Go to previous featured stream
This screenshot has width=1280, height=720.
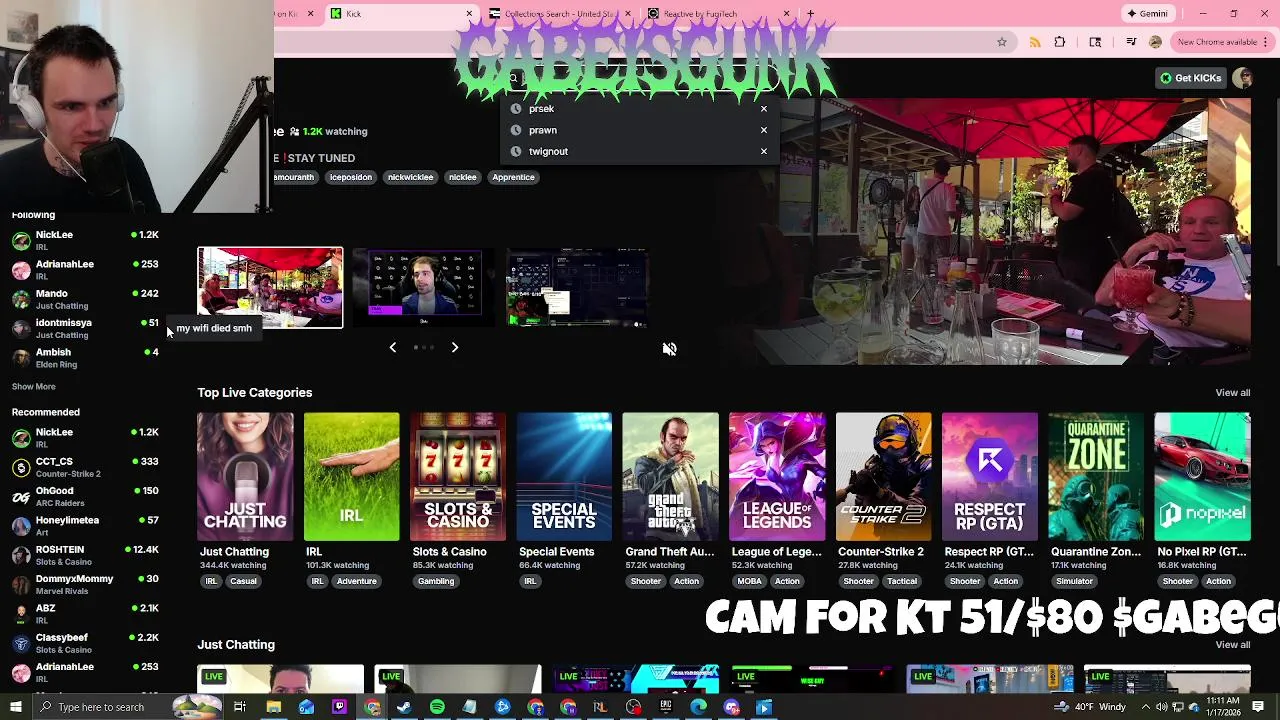(x=392, y=347)
